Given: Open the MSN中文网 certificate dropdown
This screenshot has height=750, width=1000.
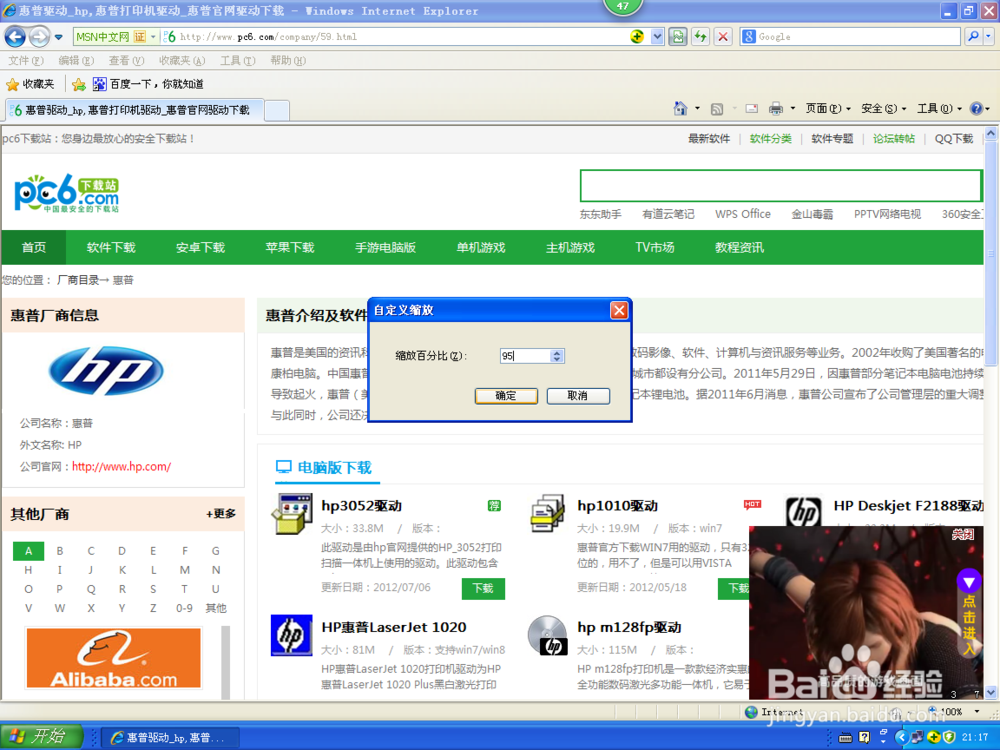Looking at the screenshot, I should pyautogui.click(x=153, y=37).
